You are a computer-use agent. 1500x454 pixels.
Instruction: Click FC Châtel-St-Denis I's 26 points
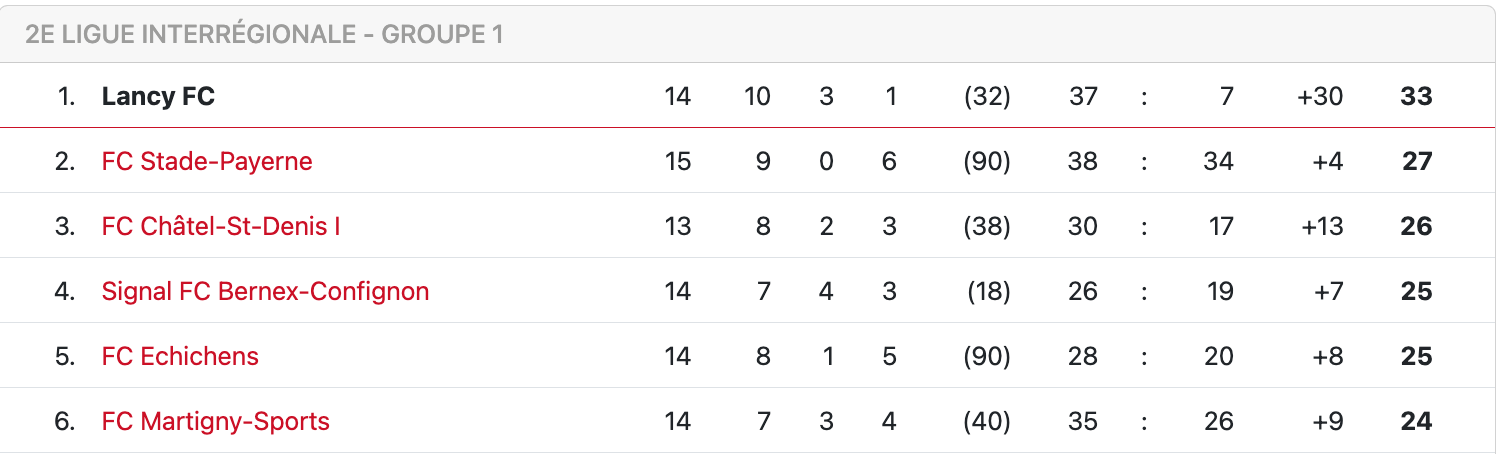[1417, 226]
